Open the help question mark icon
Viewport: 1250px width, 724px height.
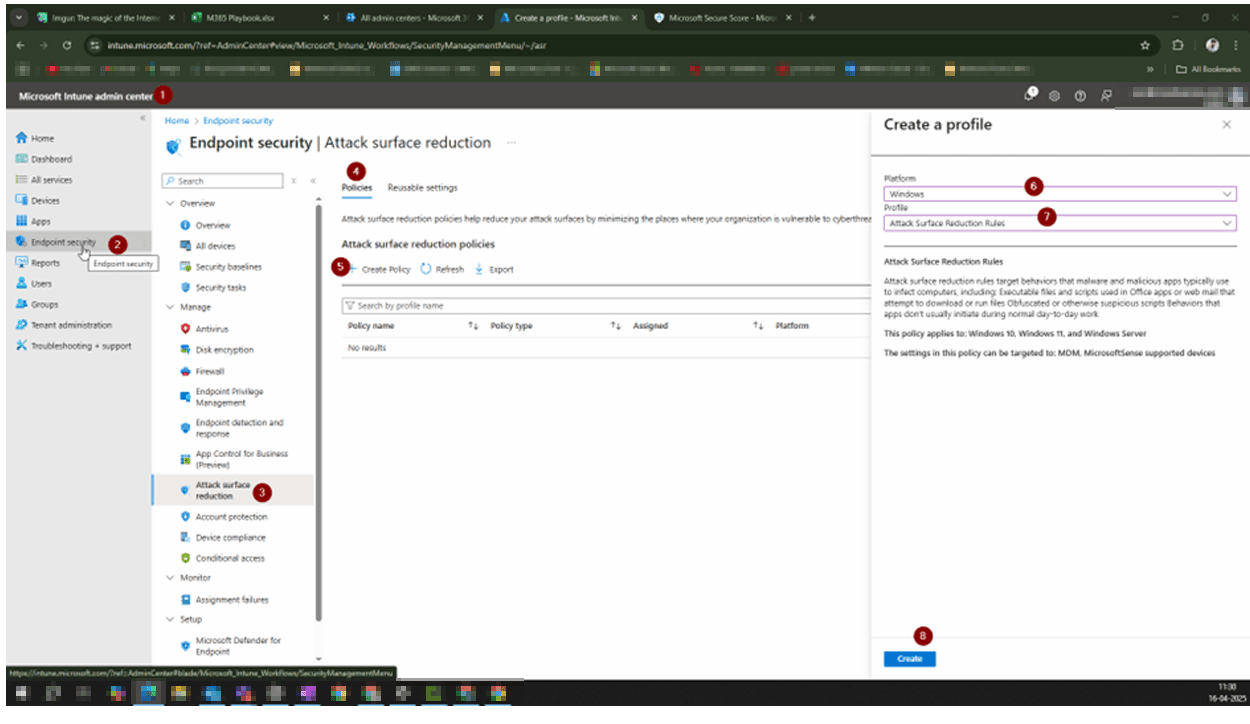click(x=1080, y=96)
